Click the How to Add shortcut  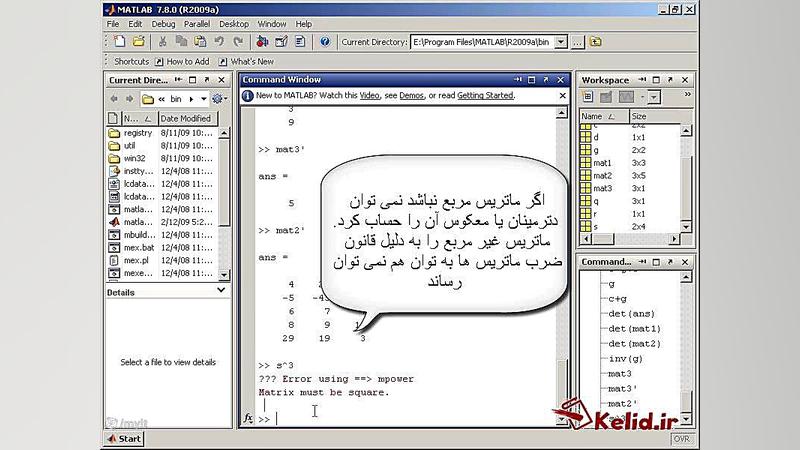tap(182, 61)
